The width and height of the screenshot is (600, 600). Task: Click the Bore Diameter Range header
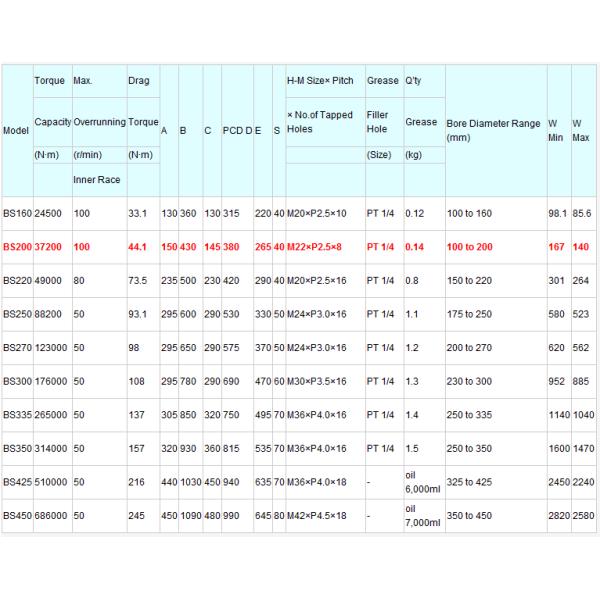point(496,130)
